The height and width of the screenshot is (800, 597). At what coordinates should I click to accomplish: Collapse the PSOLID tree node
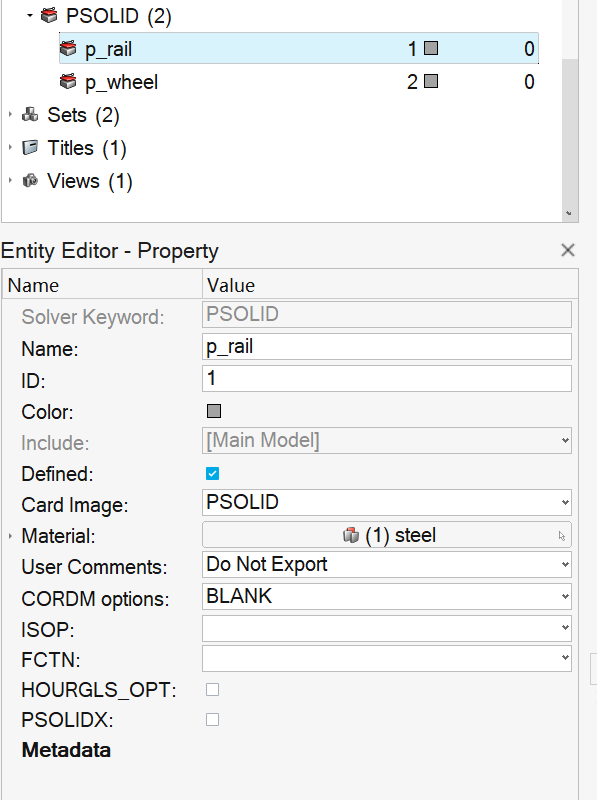coord(30,16)
